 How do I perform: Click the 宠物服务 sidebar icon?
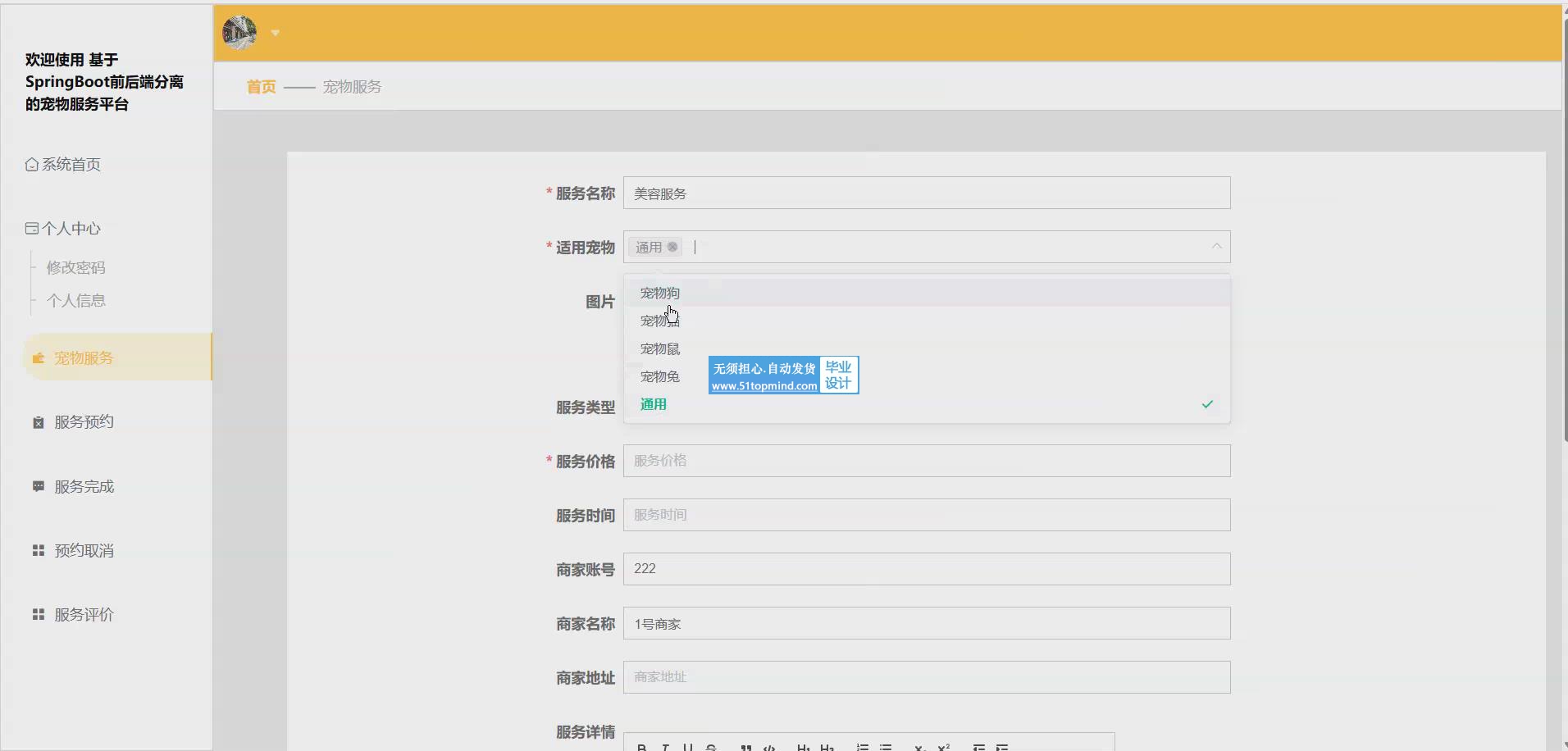(x=38, y=358)
